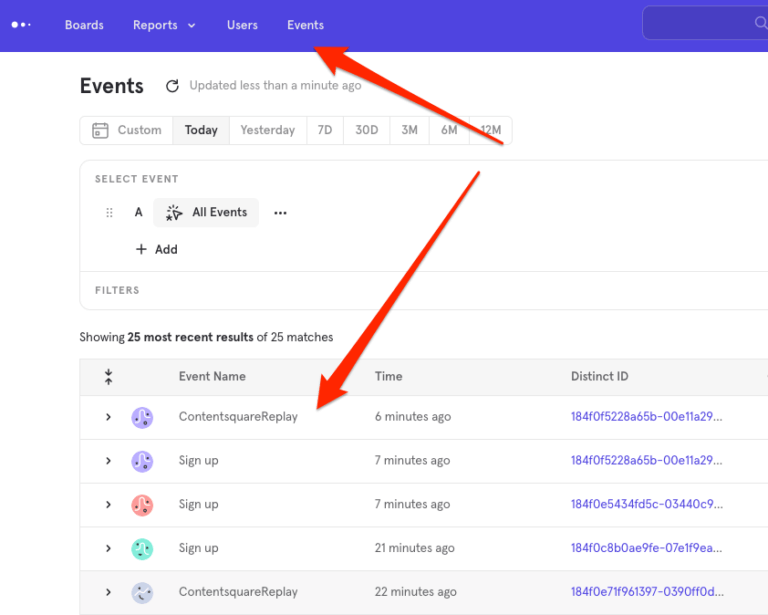Switch time range to 7D
This screenshot has width=768, height=615.
[325, 130]
